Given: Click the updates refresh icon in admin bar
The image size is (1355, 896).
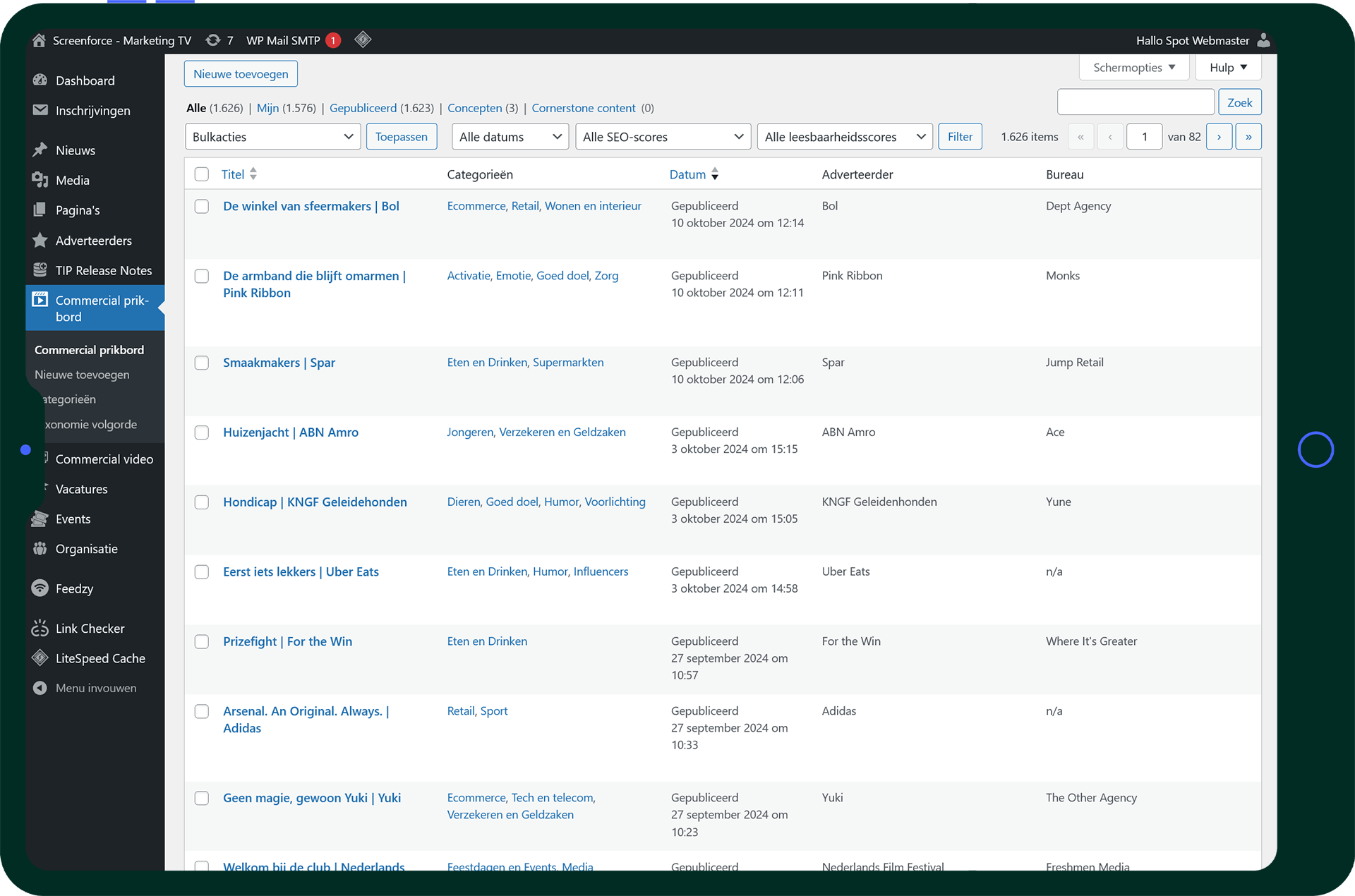Looking at the screenshot, I should click(x=212, y=40).
